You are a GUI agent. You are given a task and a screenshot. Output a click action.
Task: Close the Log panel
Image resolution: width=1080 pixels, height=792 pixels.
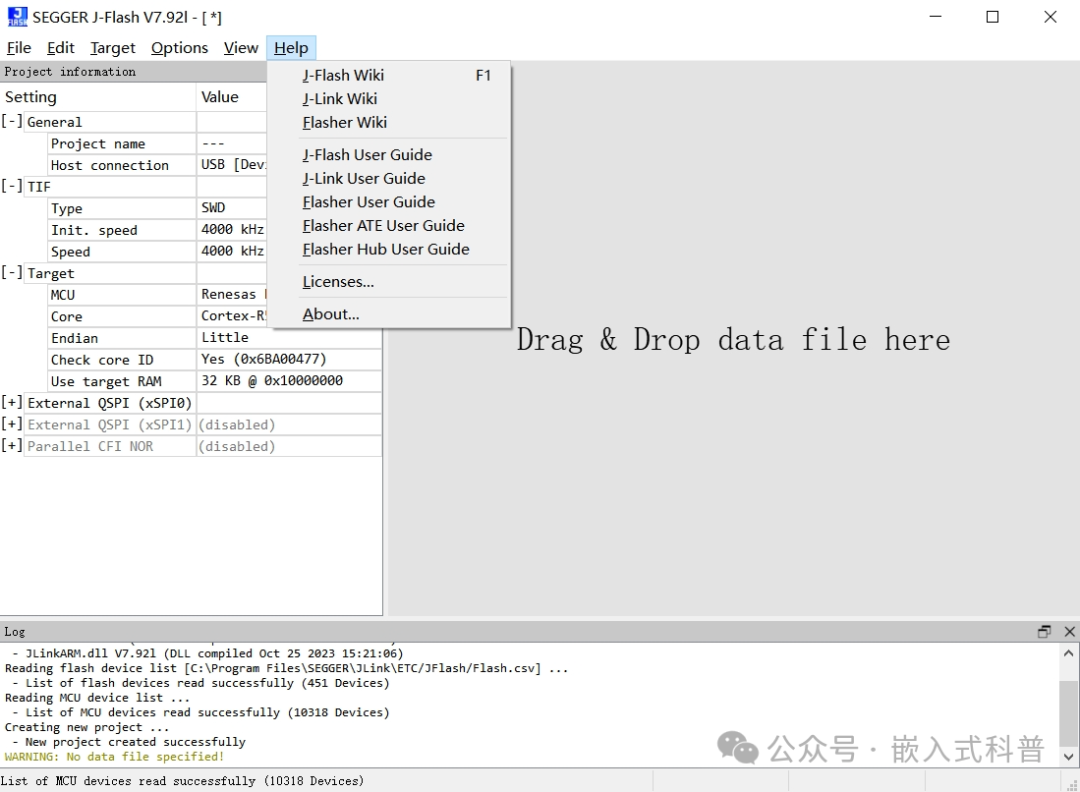(x=1070, y=632)
